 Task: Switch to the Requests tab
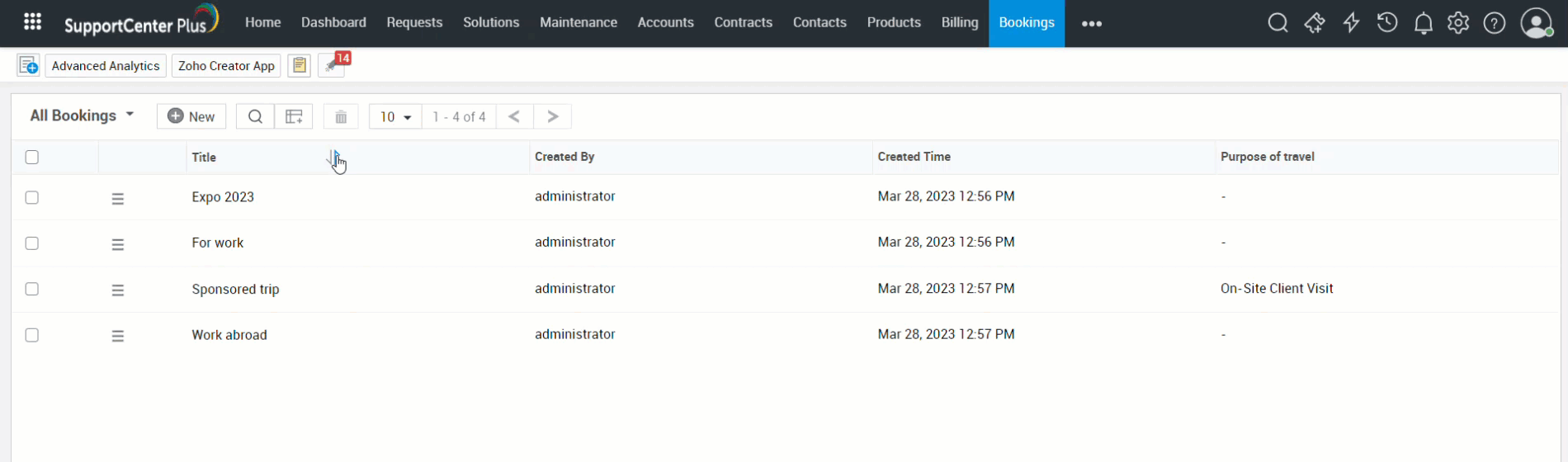pyautogui.click(x=414, y=22)
